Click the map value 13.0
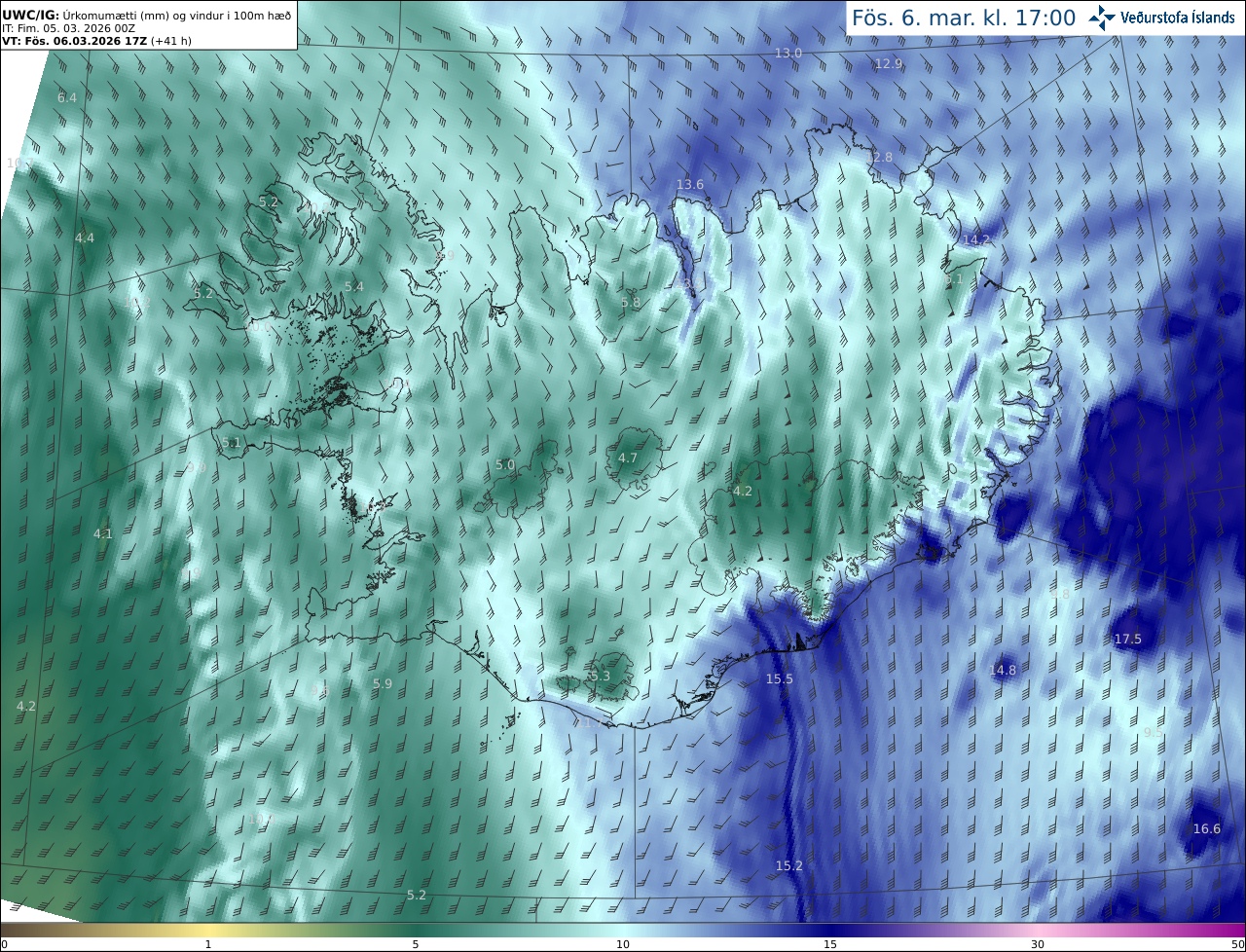Screen dimensions: 1246x952 pyautogui.click(x=788, y=53)
